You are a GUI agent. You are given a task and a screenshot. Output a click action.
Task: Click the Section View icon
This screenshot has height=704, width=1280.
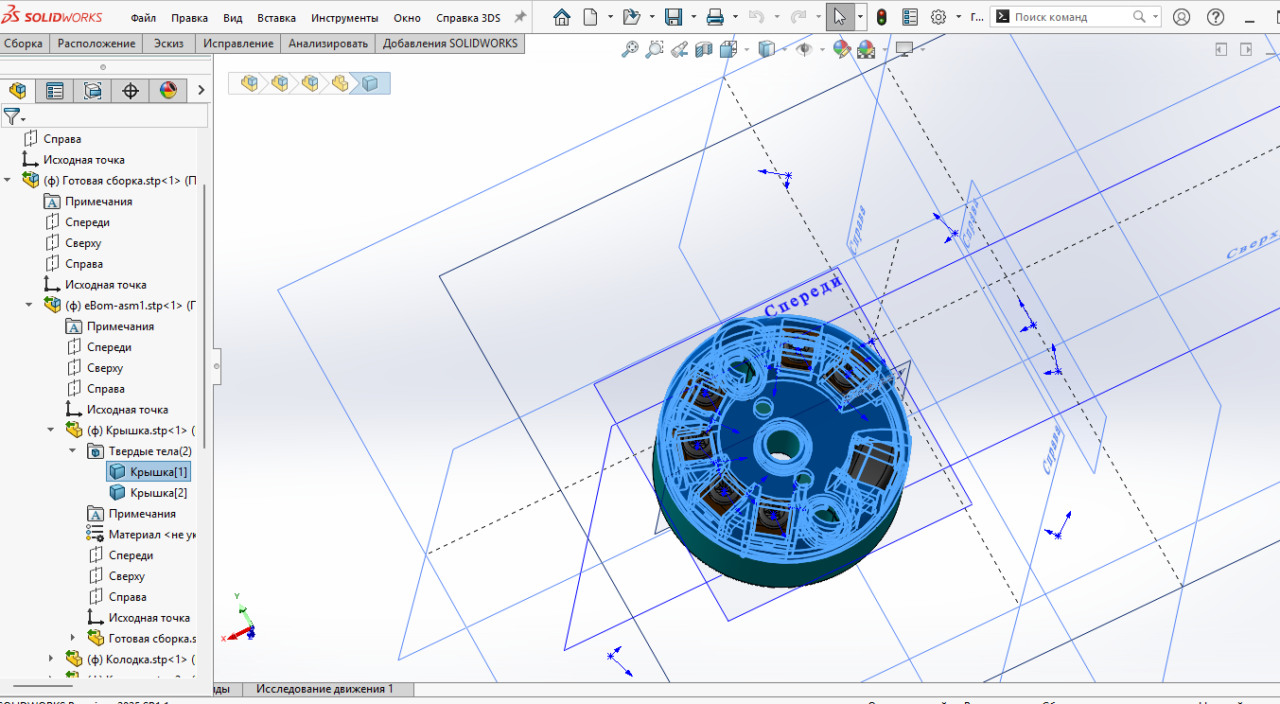pos(704,49)
